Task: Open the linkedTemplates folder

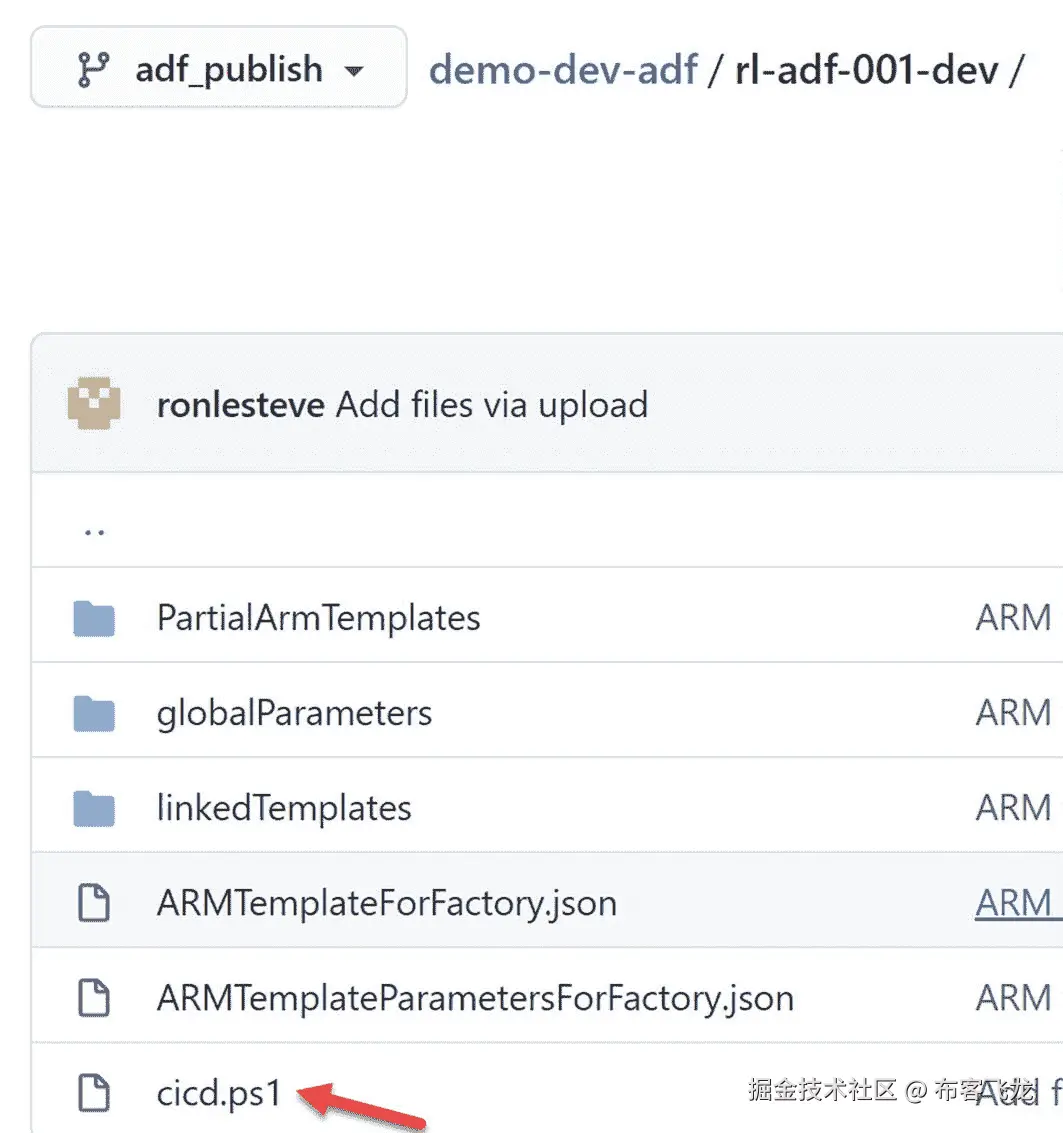Action: click(284, 808)
